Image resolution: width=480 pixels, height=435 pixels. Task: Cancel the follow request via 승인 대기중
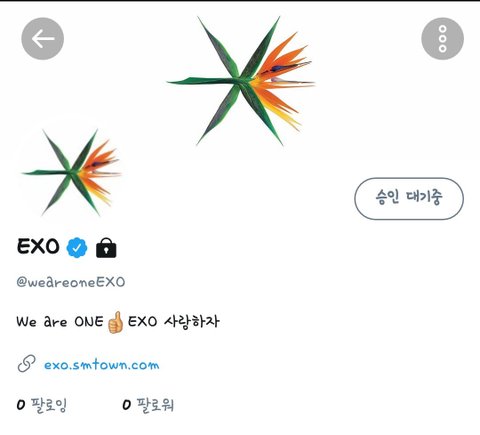[409, 198]
